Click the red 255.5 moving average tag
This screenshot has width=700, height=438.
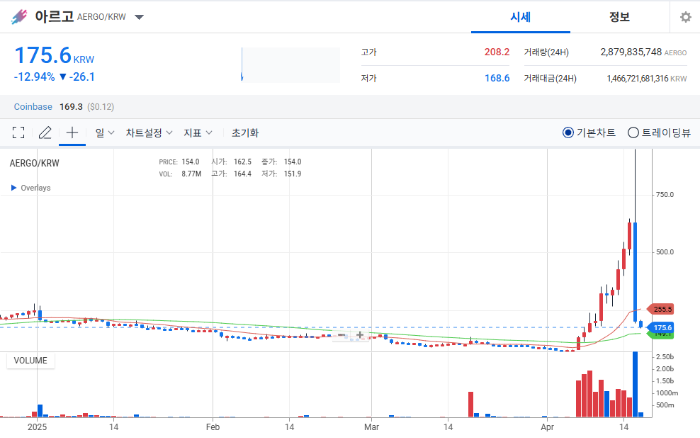point(661,309)
